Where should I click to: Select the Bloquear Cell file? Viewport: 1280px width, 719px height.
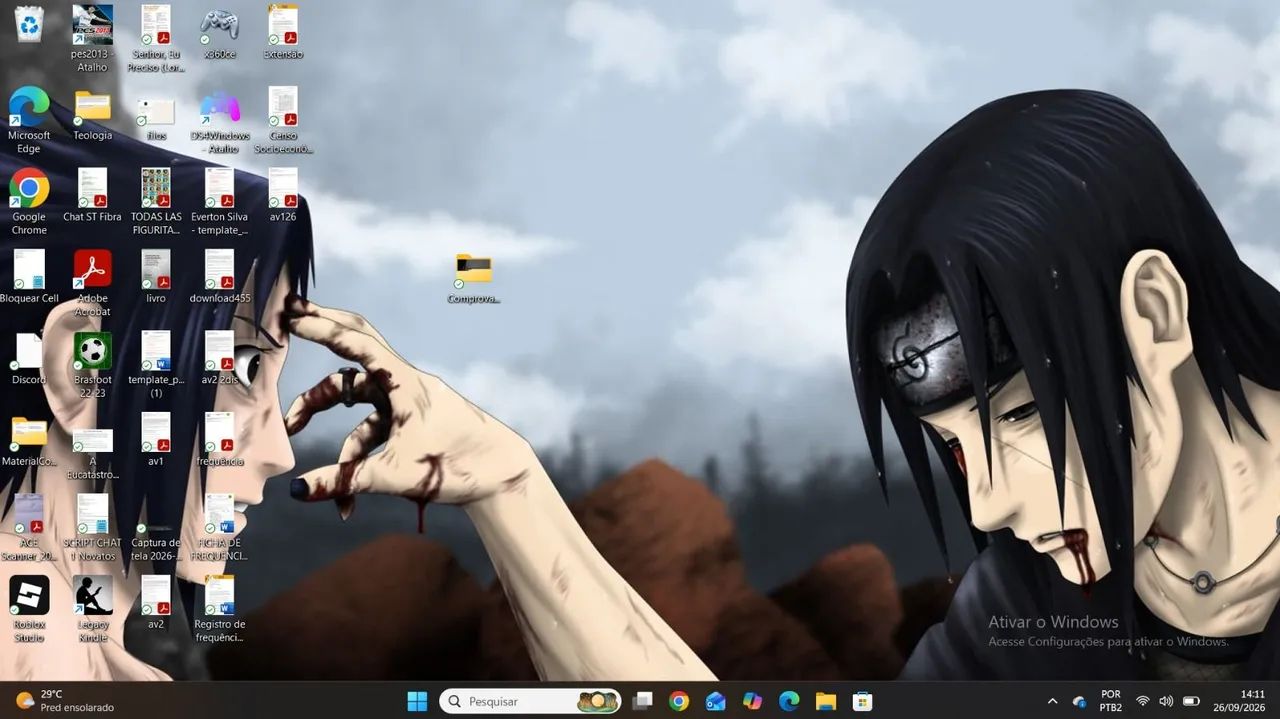(x=29, y=277)
